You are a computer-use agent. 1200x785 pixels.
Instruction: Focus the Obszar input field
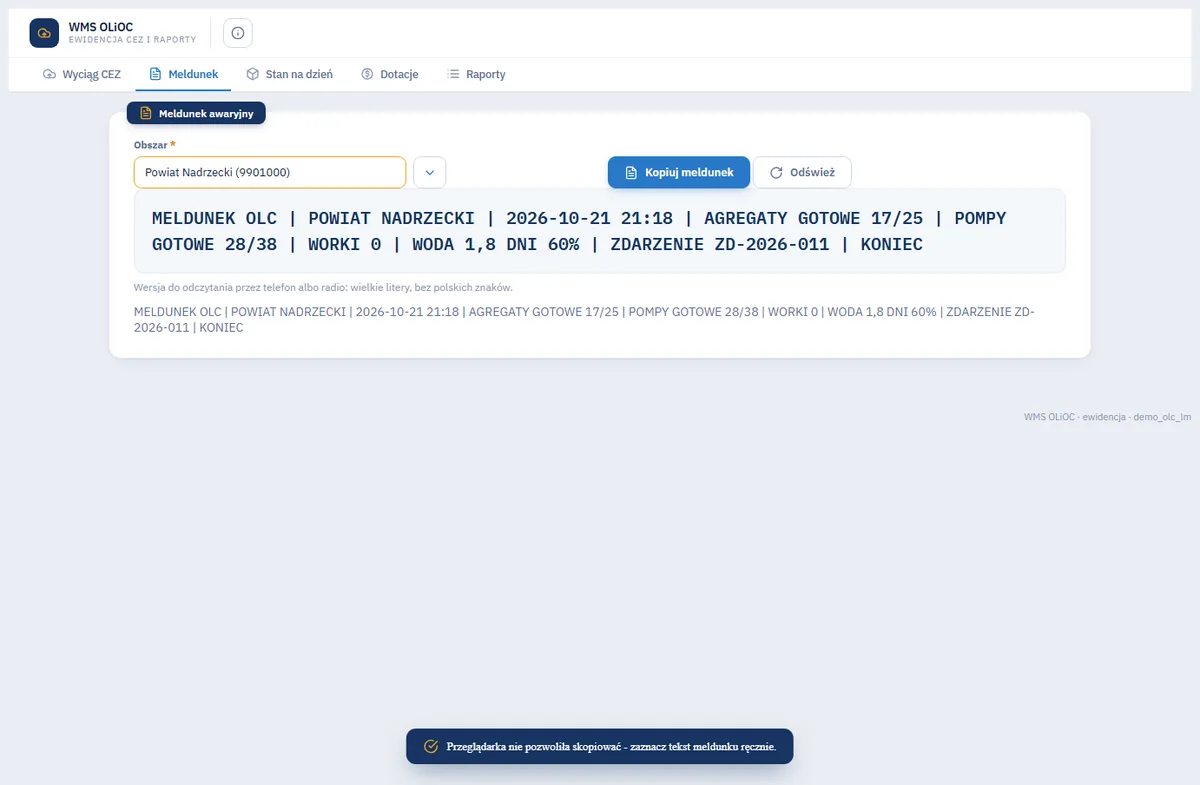tap(270, 172)
